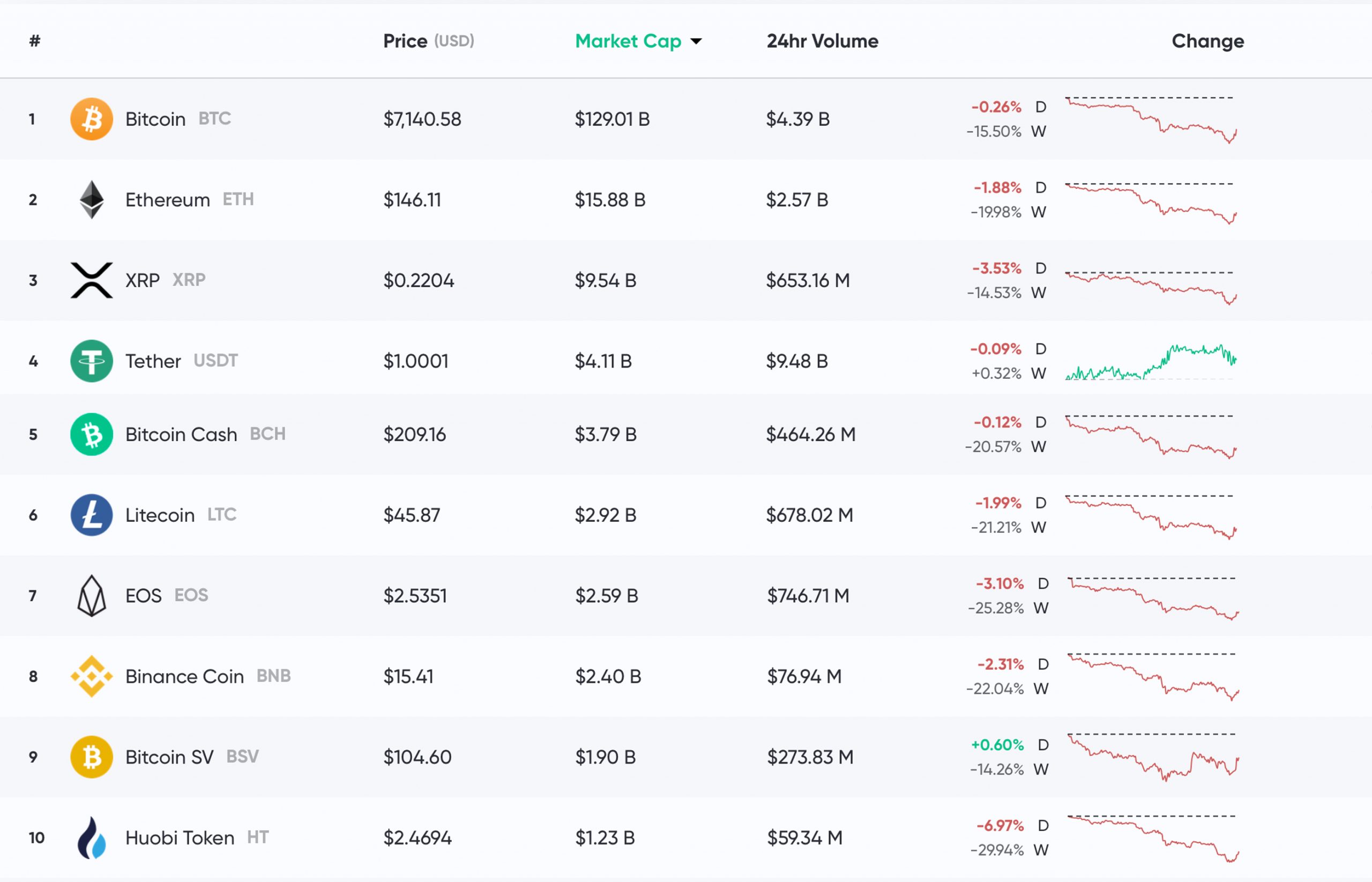Viewport: 1372px width, 882px height.
Task: Click the orange Bitcoin logo icon
Action: (x=91, y=119)
